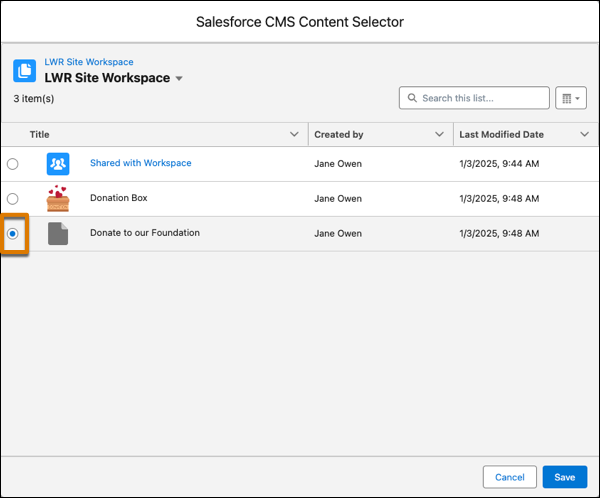Screen dimensions: 600x498
Task: Click the gray document icon for Donate to our Foundation
Action: (58, 233)
